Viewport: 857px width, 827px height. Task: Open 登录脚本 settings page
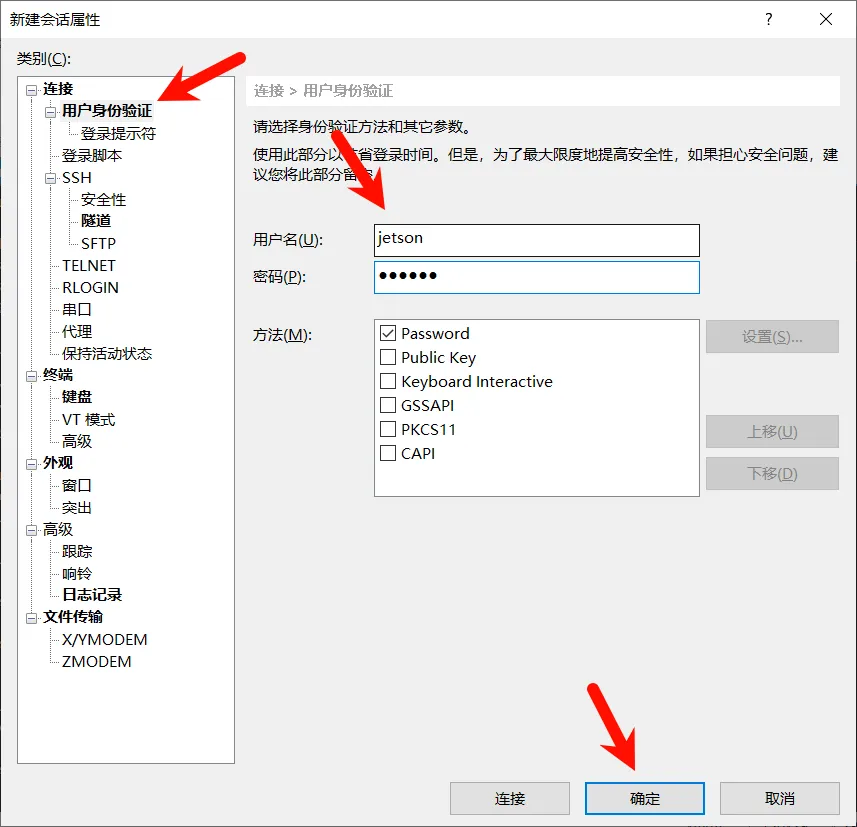(92, 156)
